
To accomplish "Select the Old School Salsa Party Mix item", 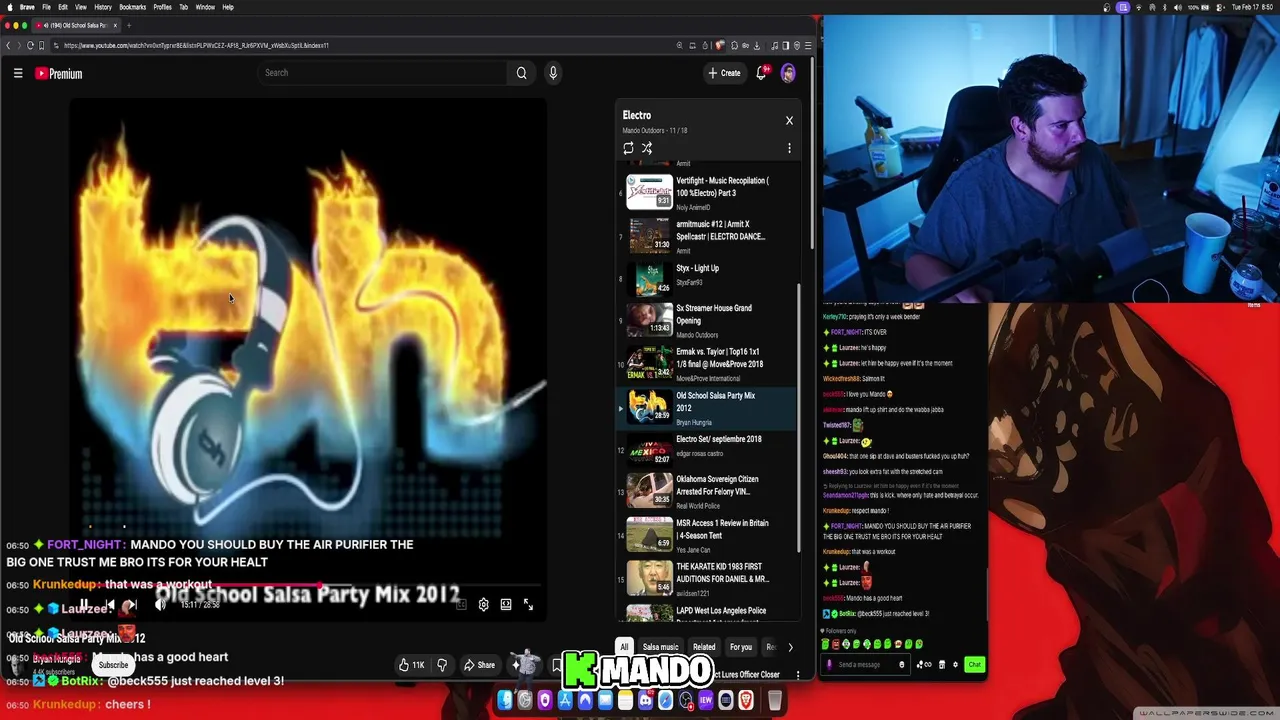I will pos(708,407).
